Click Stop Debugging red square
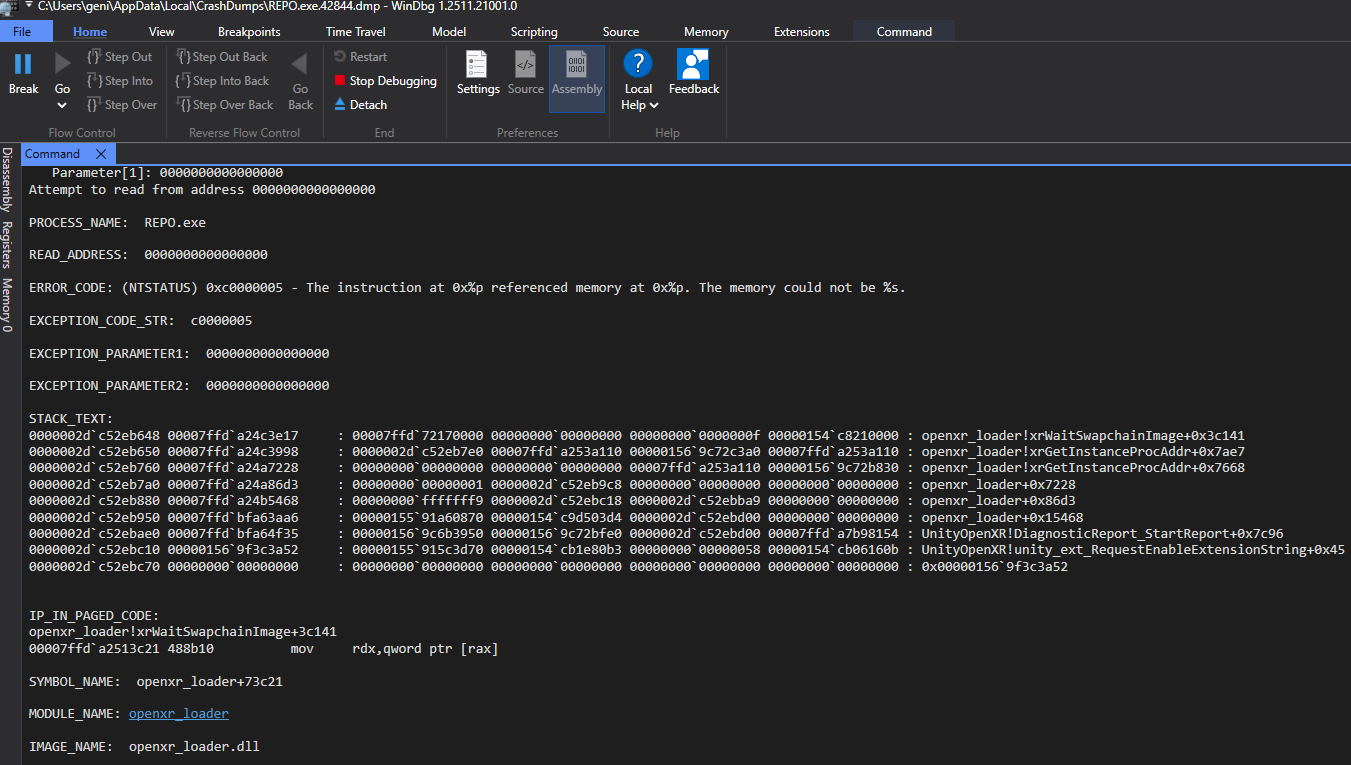 341,81
